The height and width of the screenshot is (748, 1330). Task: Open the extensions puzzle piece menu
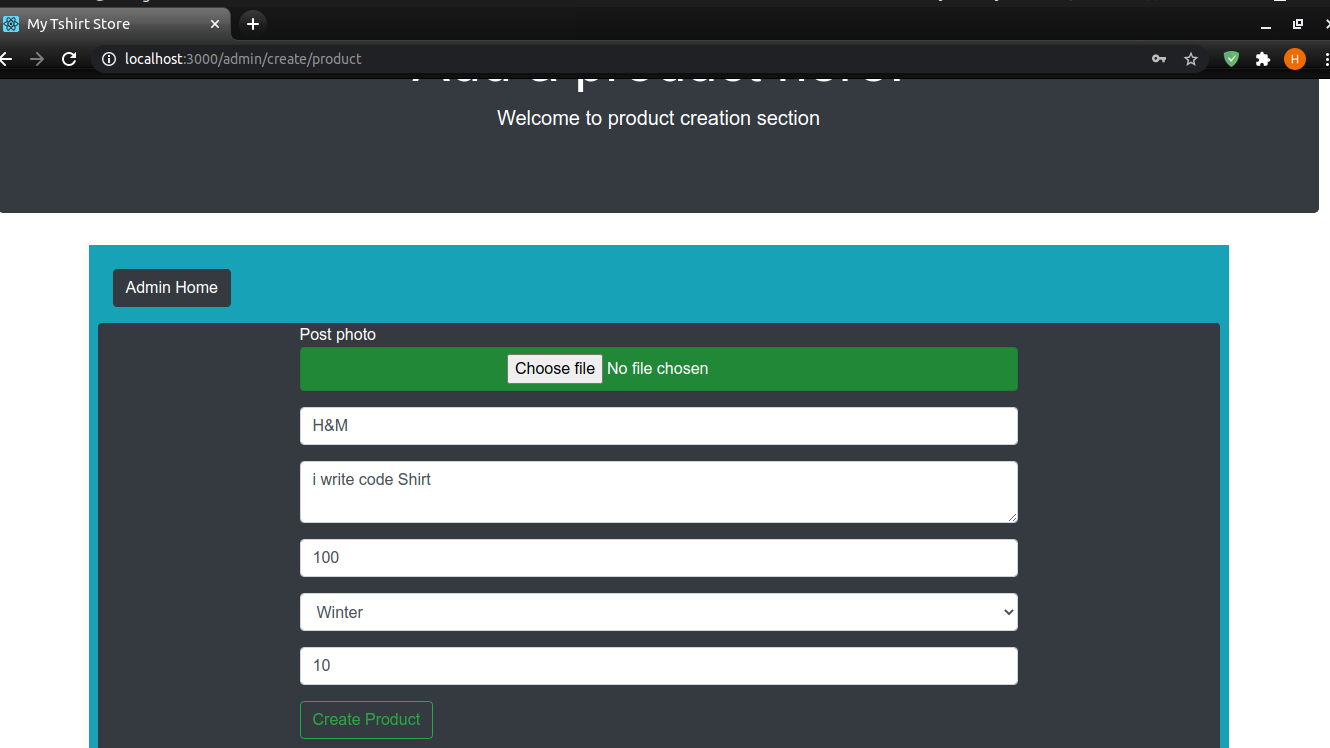tap(1263, 59)
